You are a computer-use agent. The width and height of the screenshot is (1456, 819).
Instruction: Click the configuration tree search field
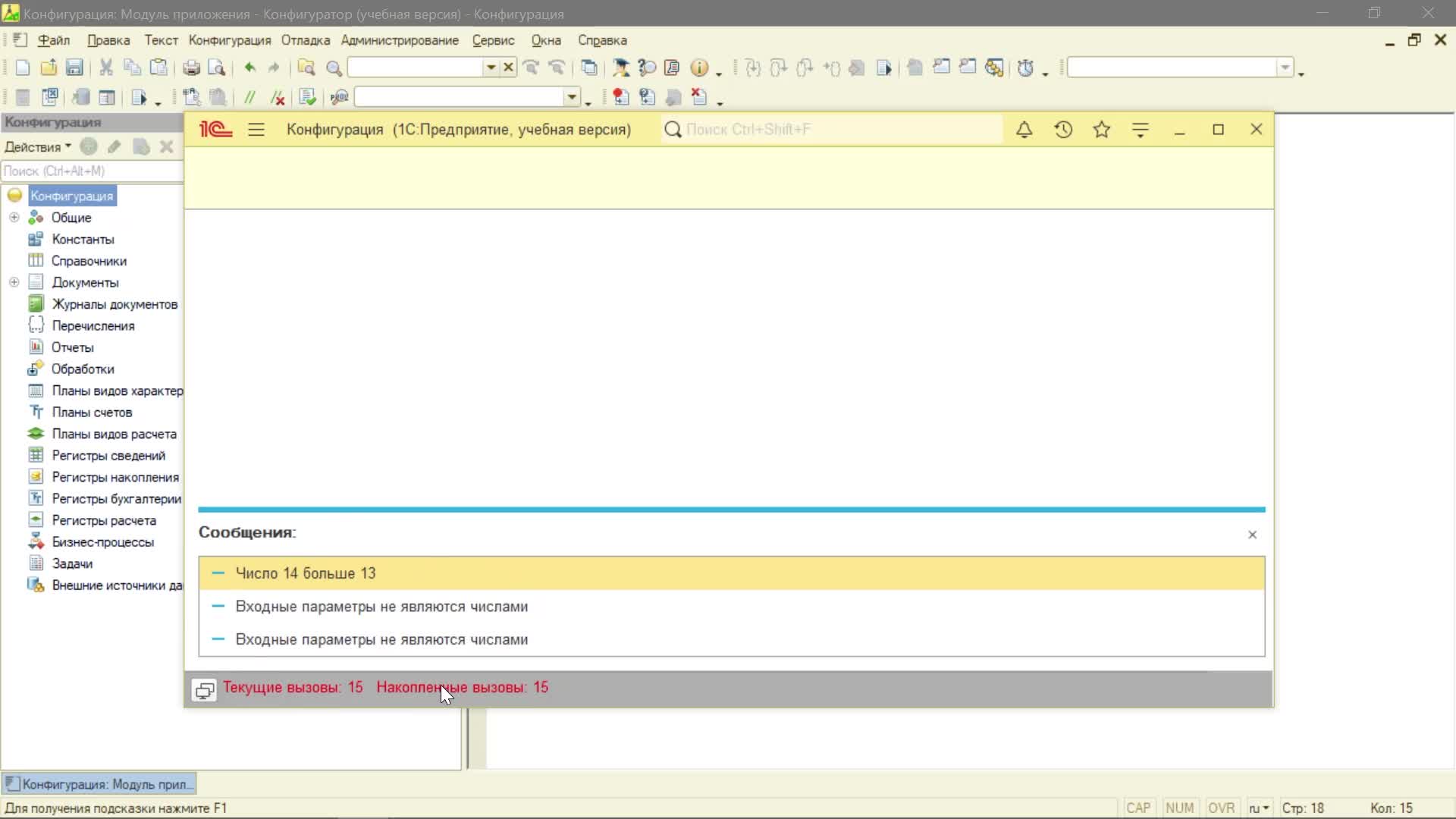click(92, 171)
